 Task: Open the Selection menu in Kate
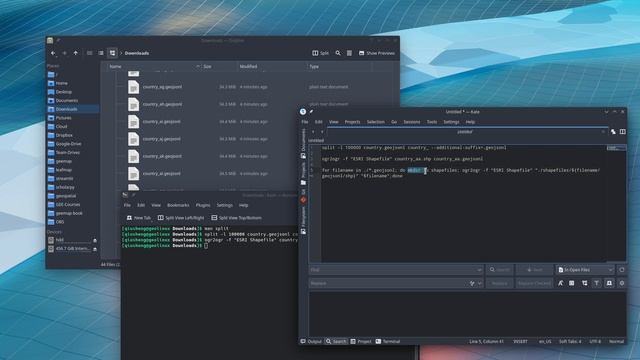(x=376, y=122)
